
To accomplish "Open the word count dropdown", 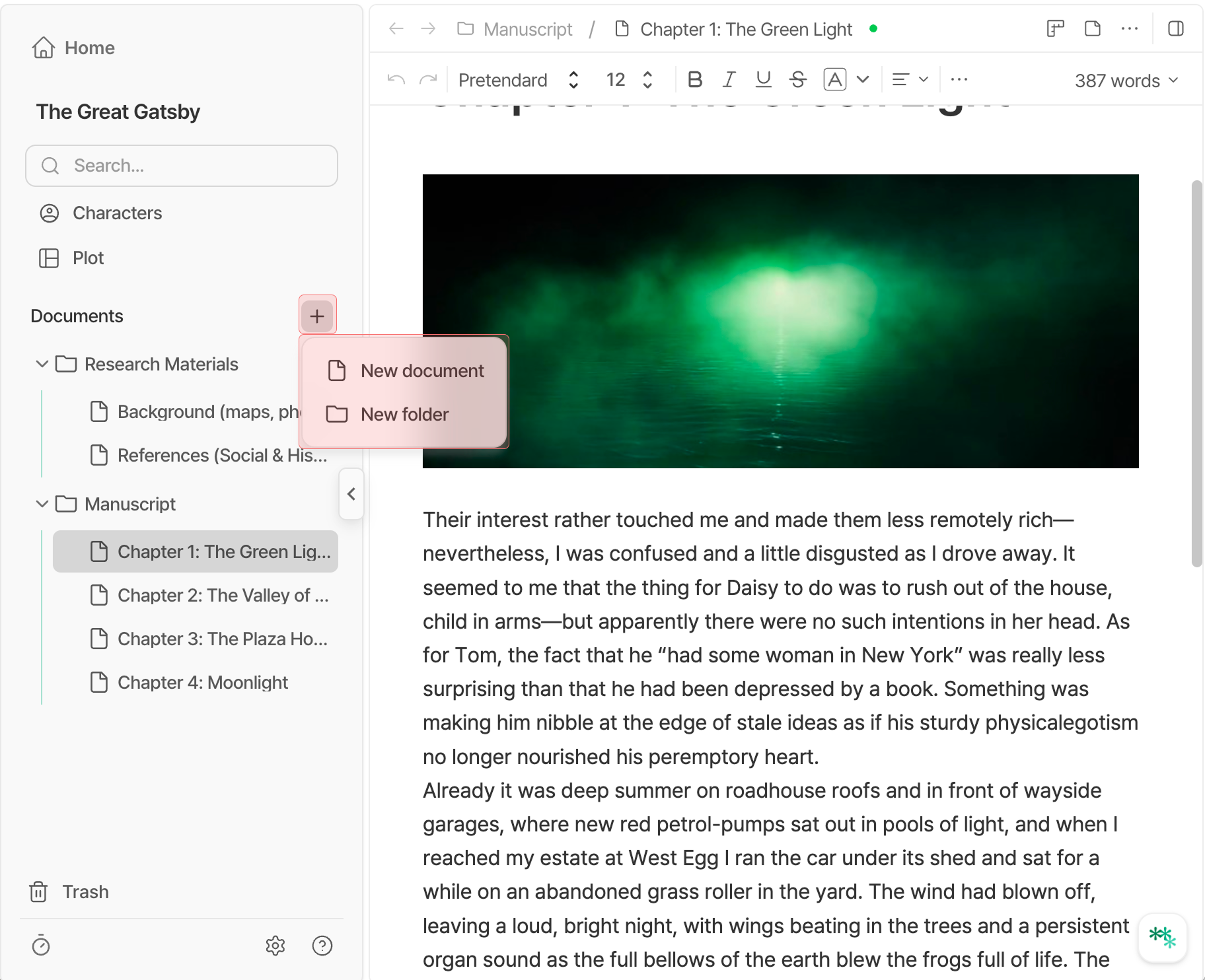I will tap(1126, 81).
